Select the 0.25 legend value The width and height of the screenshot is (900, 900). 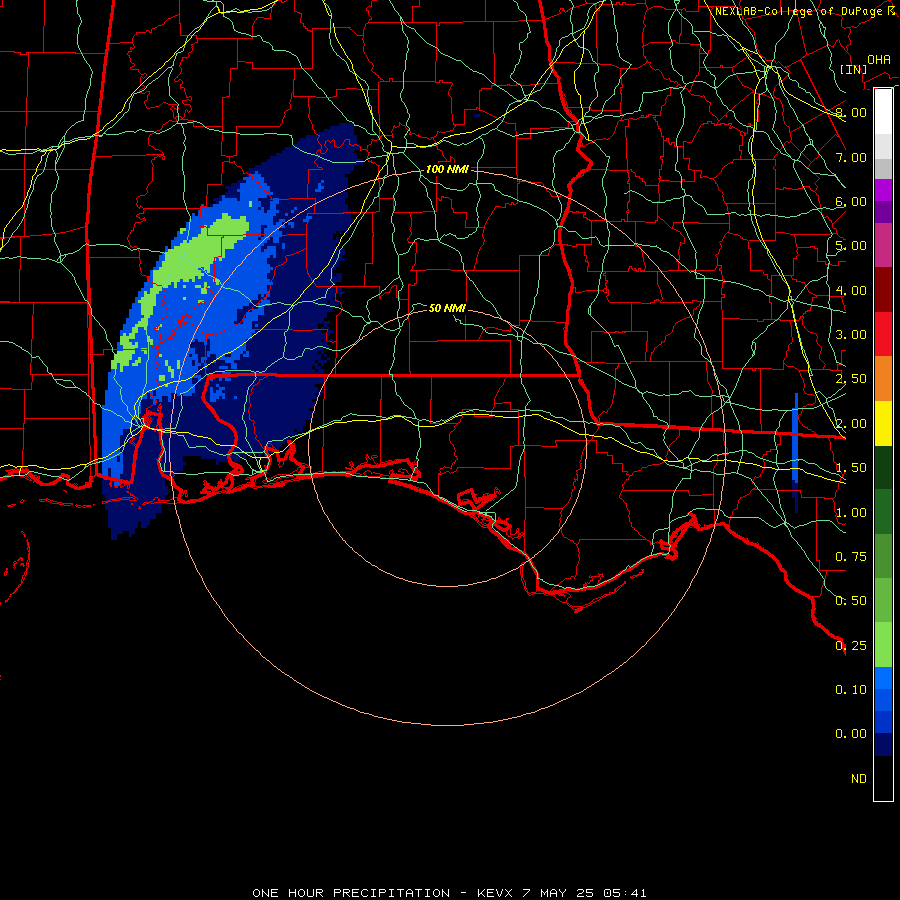851,646
